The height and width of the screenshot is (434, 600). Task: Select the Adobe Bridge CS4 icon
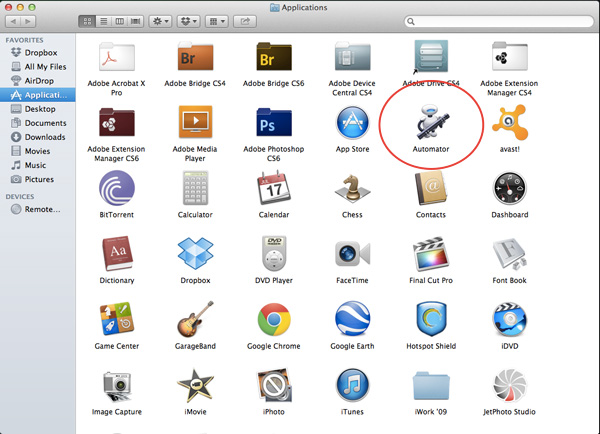[195, 57]
